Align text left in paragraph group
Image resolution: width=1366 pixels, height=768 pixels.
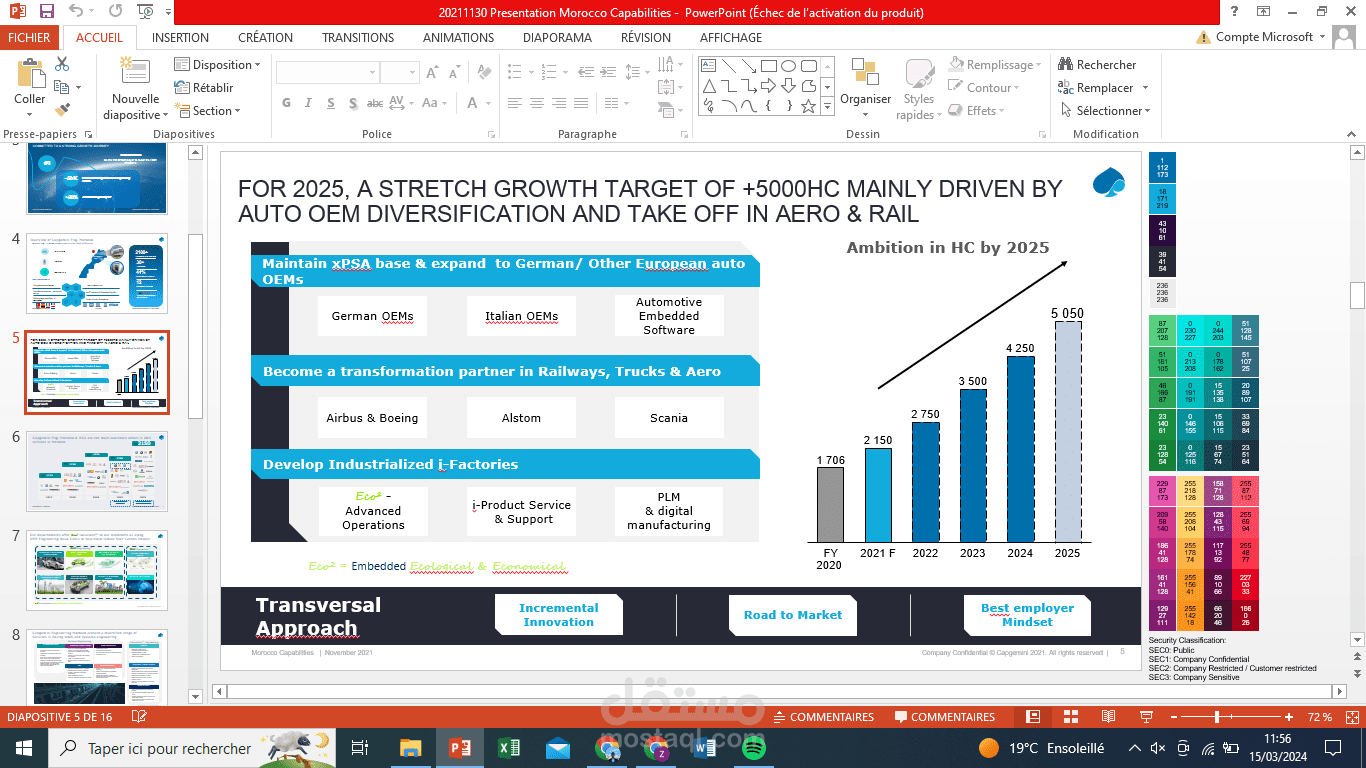pyautogui.click(x=513, y=103)
